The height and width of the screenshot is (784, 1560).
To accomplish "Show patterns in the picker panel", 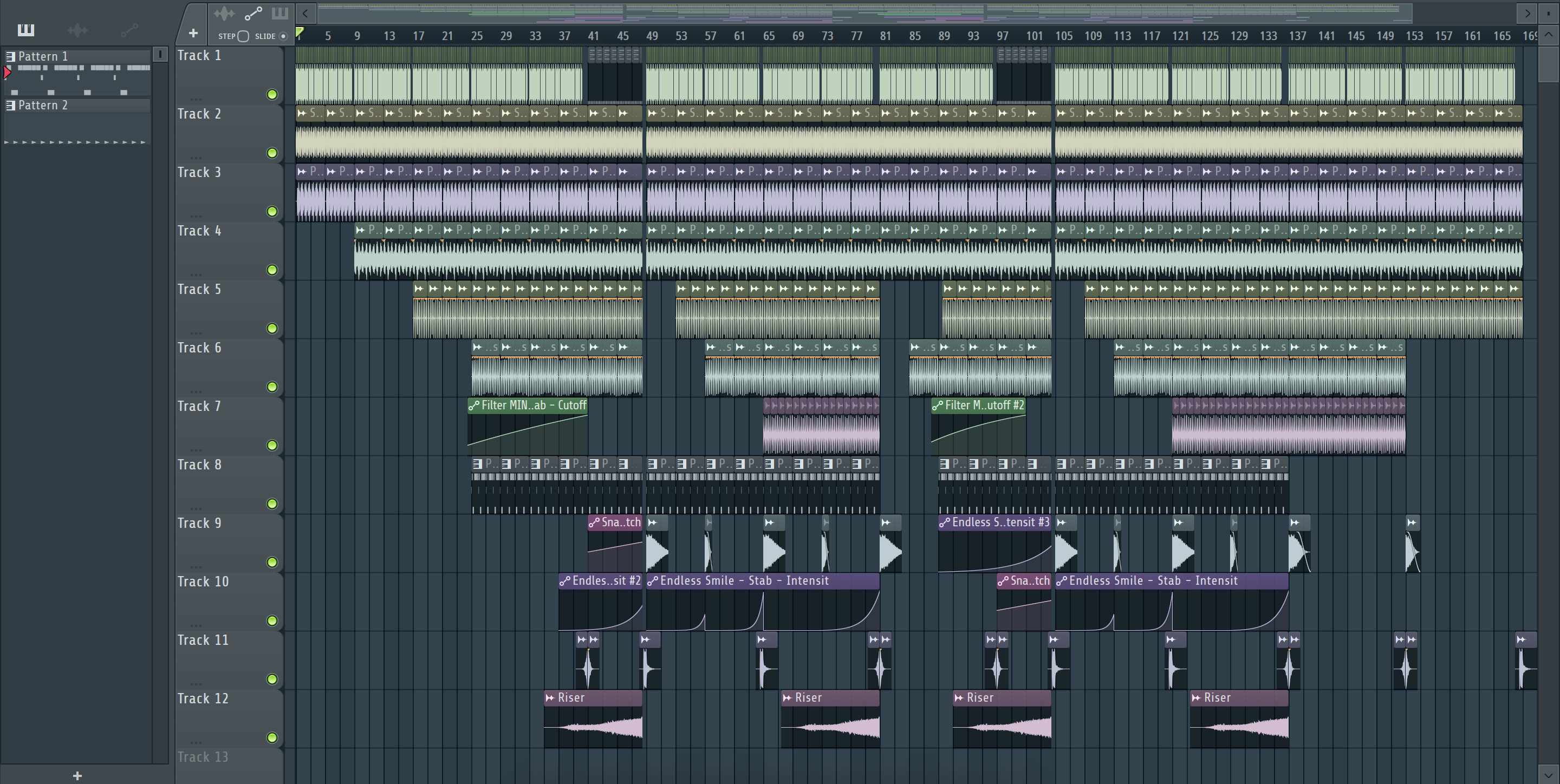I will (25, 30).
